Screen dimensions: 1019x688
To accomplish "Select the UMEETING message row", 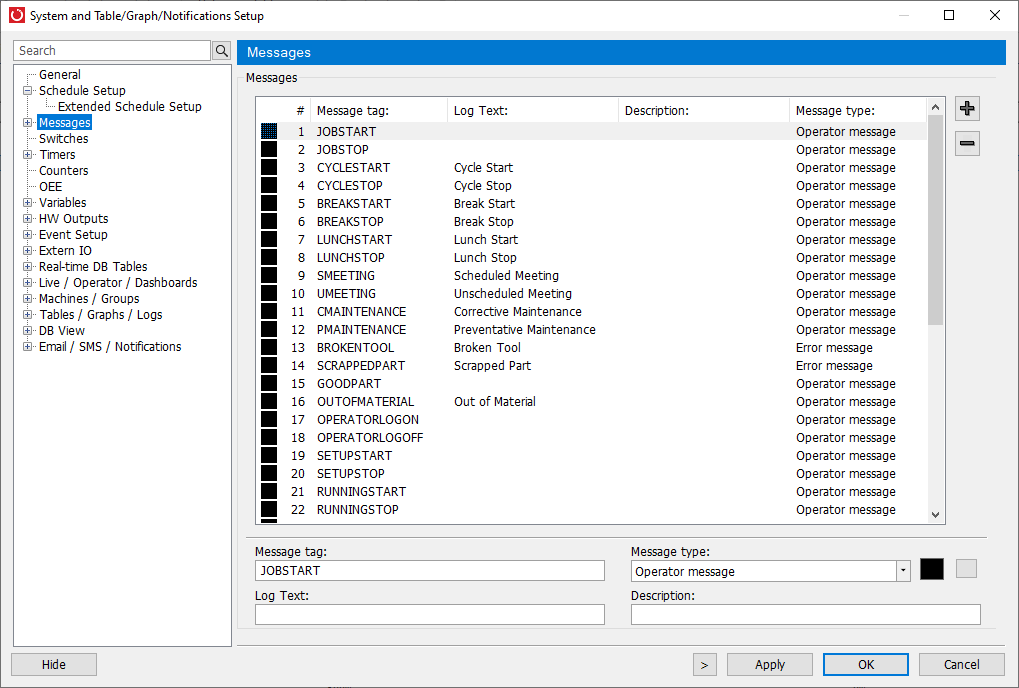I will point(593,294).
